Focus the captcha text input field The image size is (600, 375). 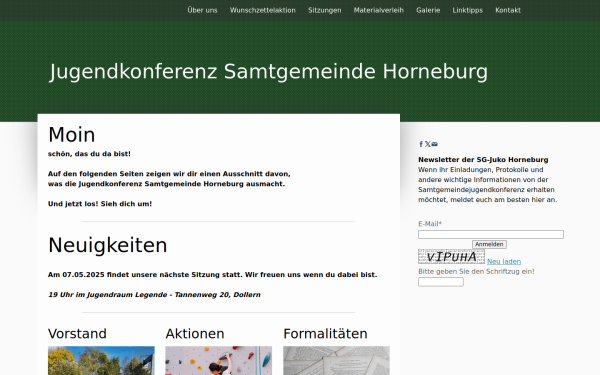pos(440,282)
